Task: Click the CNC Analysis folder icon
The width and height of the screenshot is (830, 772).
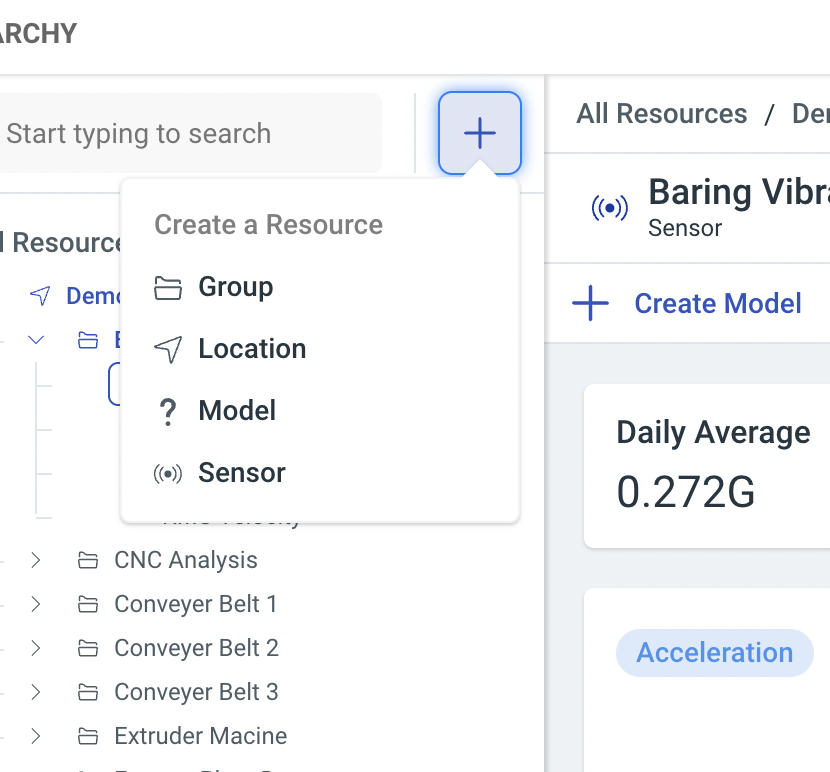Action: coord(88,560)
